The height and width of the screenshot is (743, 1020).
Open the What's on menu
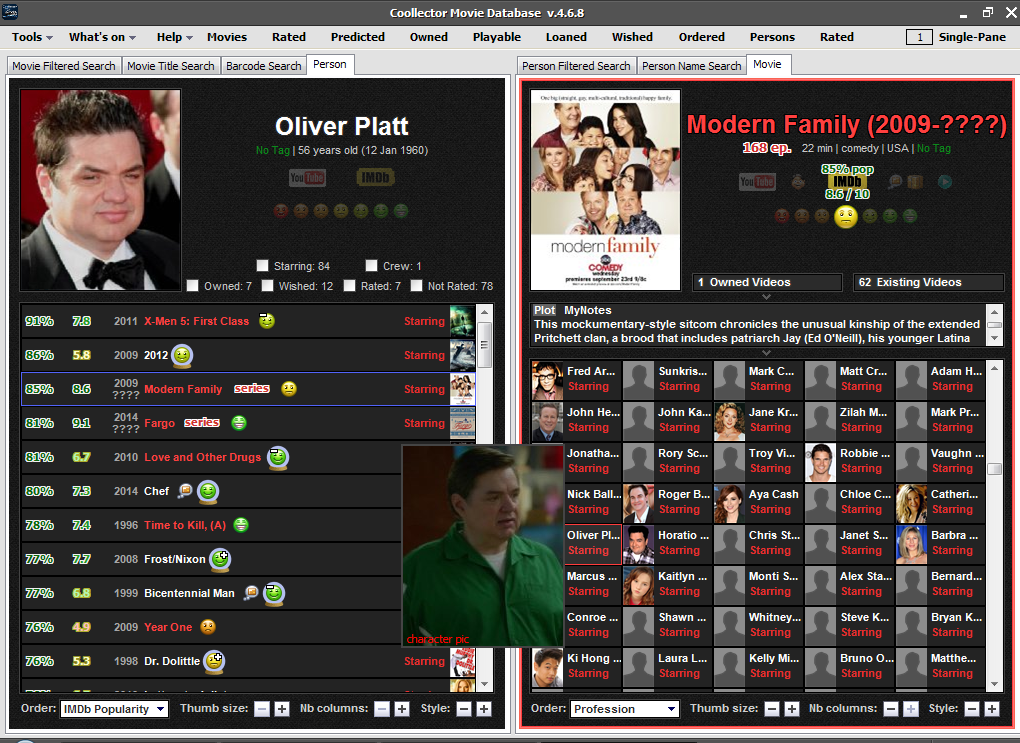pos(103,37)
